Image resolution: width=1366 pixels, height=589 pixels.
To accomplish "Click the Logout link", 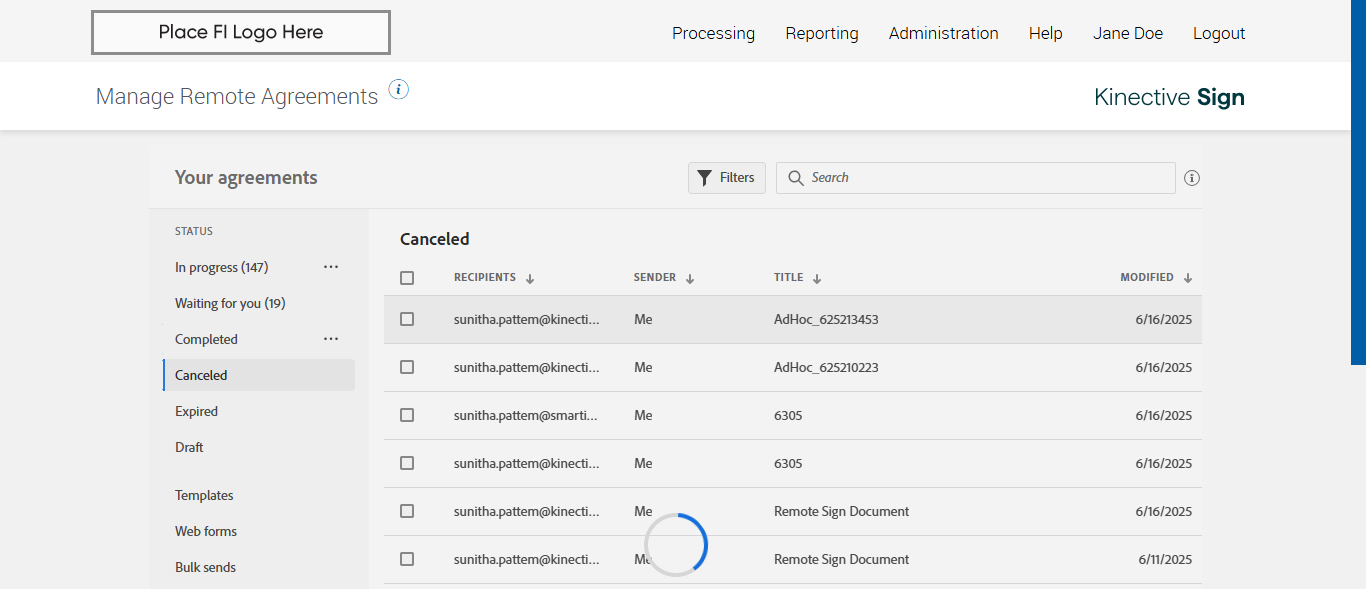I will click(x=1219, y=33).
